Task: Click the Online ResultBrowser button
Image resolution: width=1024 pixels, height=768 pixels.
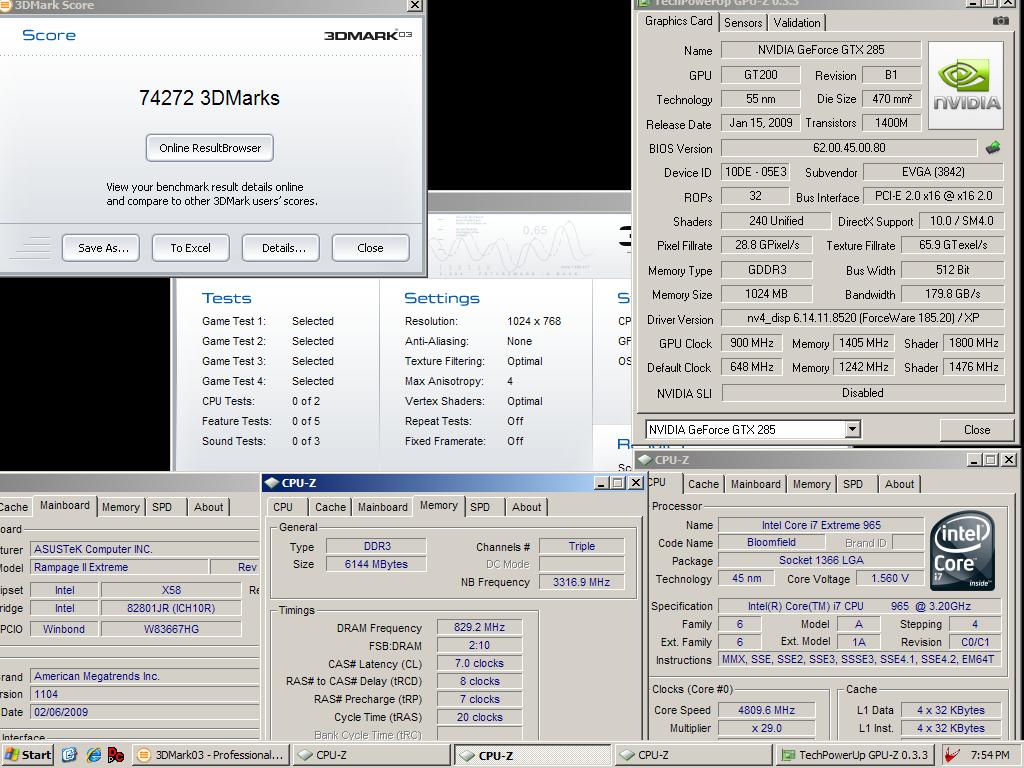Action: pos(210,148)
